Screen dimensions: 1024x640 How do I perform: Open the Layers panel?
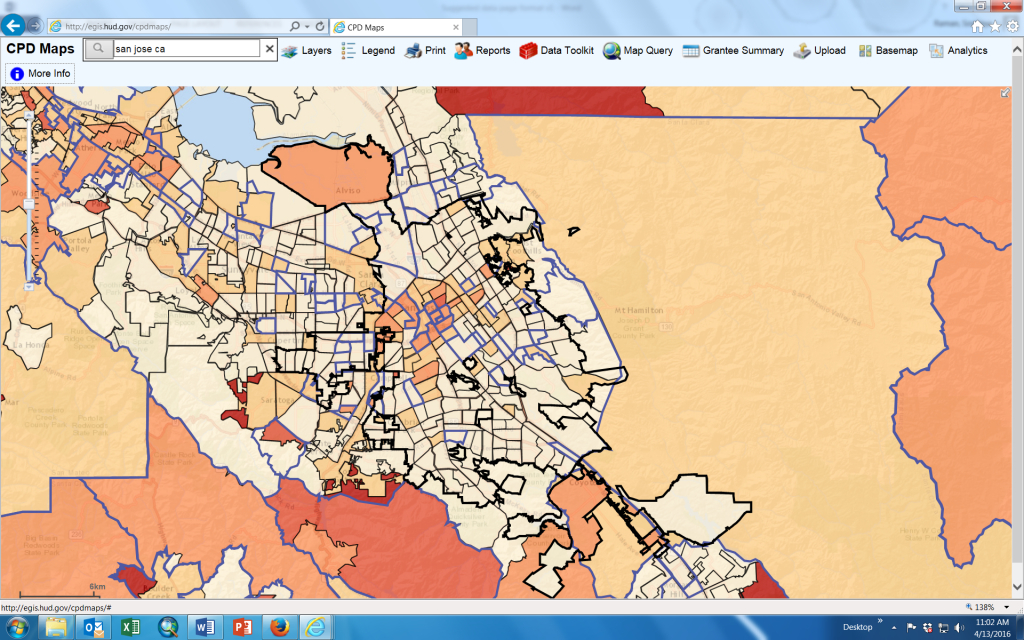(x=306, y=50)
